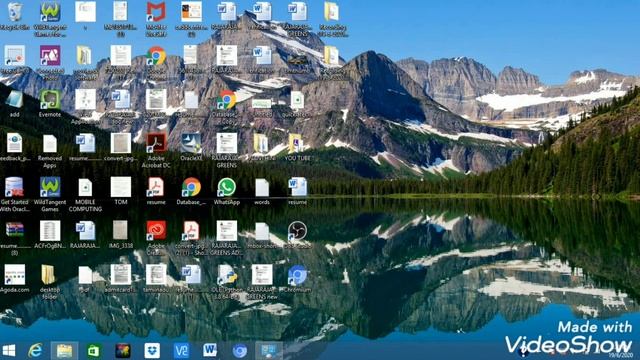640x360 pixels.
Task: Switch to Microsoft Word on taskbar
Action: [210, 351]
